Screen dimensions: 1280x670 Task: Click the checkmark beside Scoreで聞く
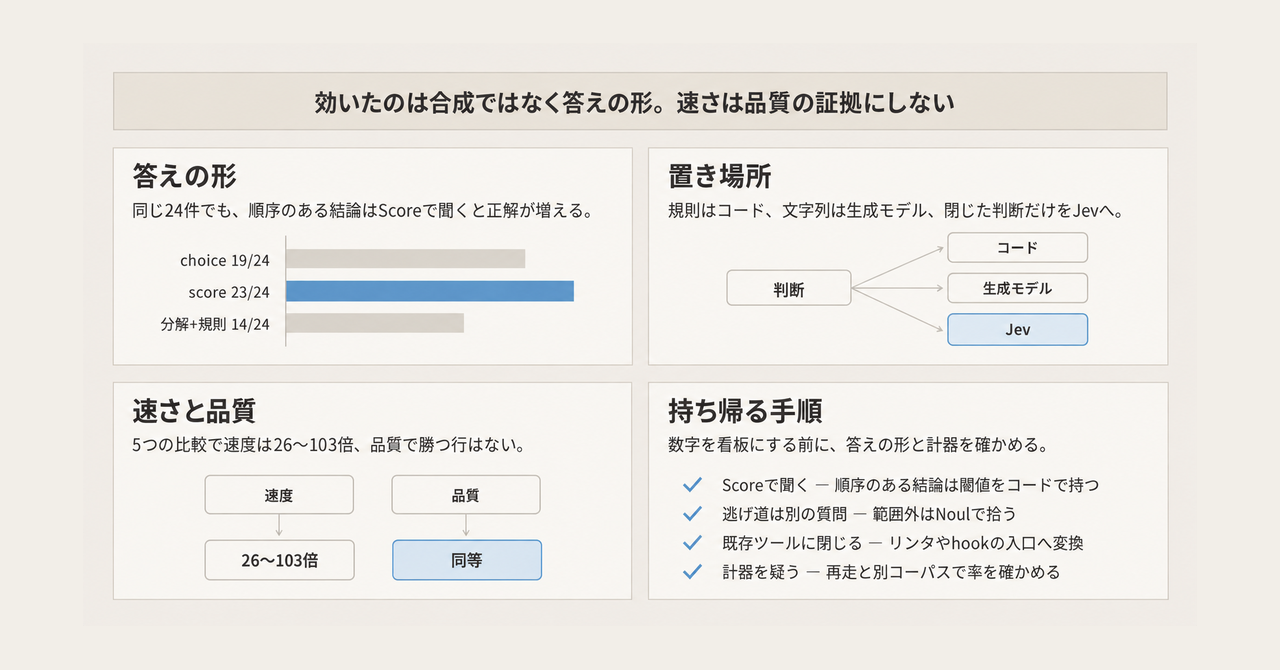(692, 485)
